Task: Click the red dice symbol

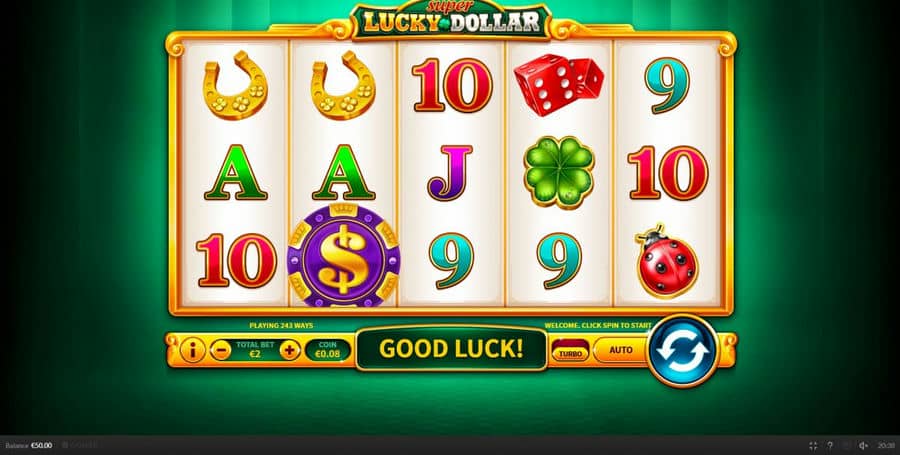Action: tap(558, 84)
